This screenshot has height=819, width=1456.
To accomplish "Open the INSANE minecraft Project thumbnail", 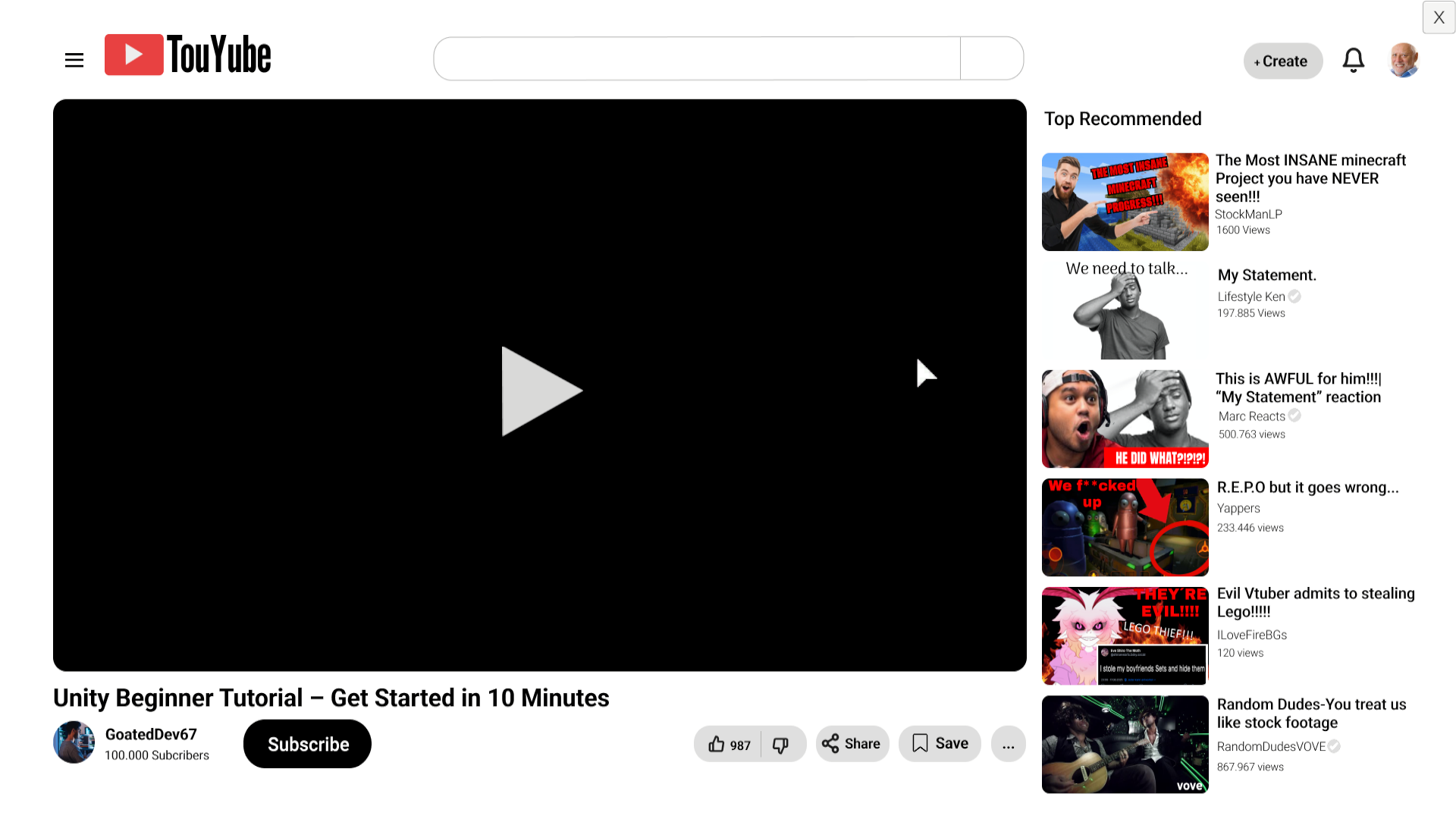I will click(x=1125, y=202).
